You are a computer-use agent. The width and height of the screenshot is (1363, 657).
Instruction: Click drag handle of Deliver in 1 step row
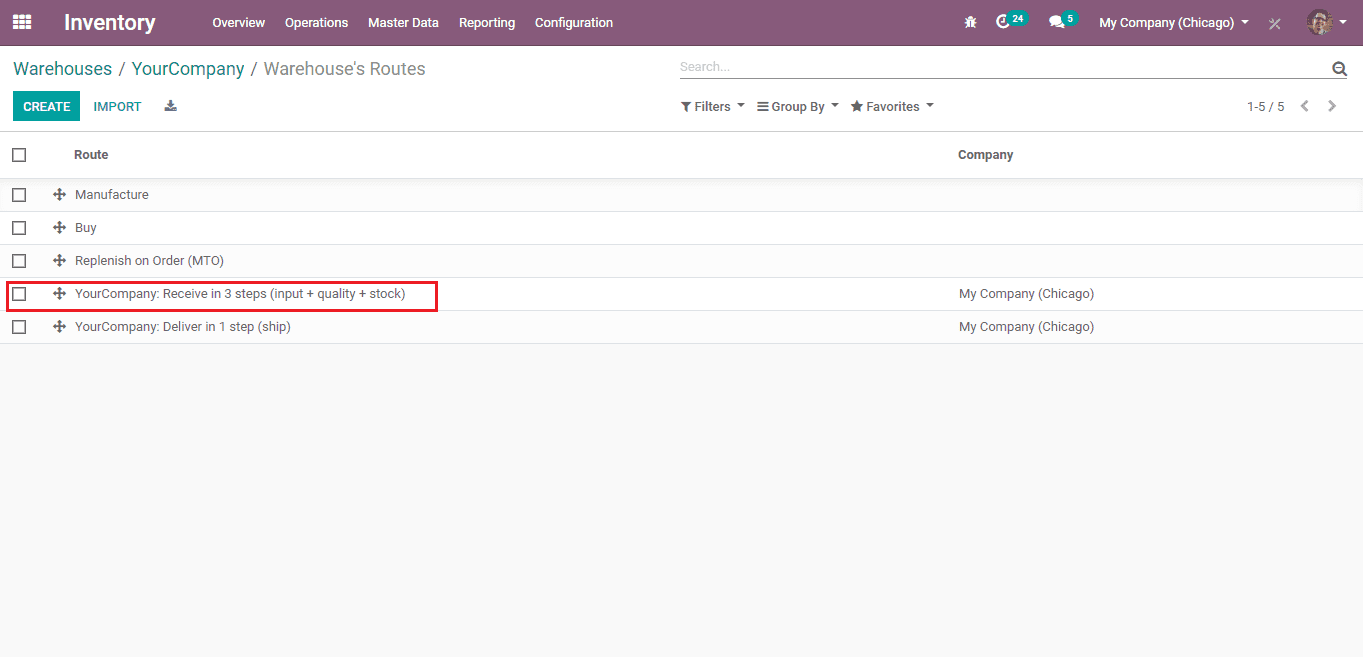tap(59, 327)
